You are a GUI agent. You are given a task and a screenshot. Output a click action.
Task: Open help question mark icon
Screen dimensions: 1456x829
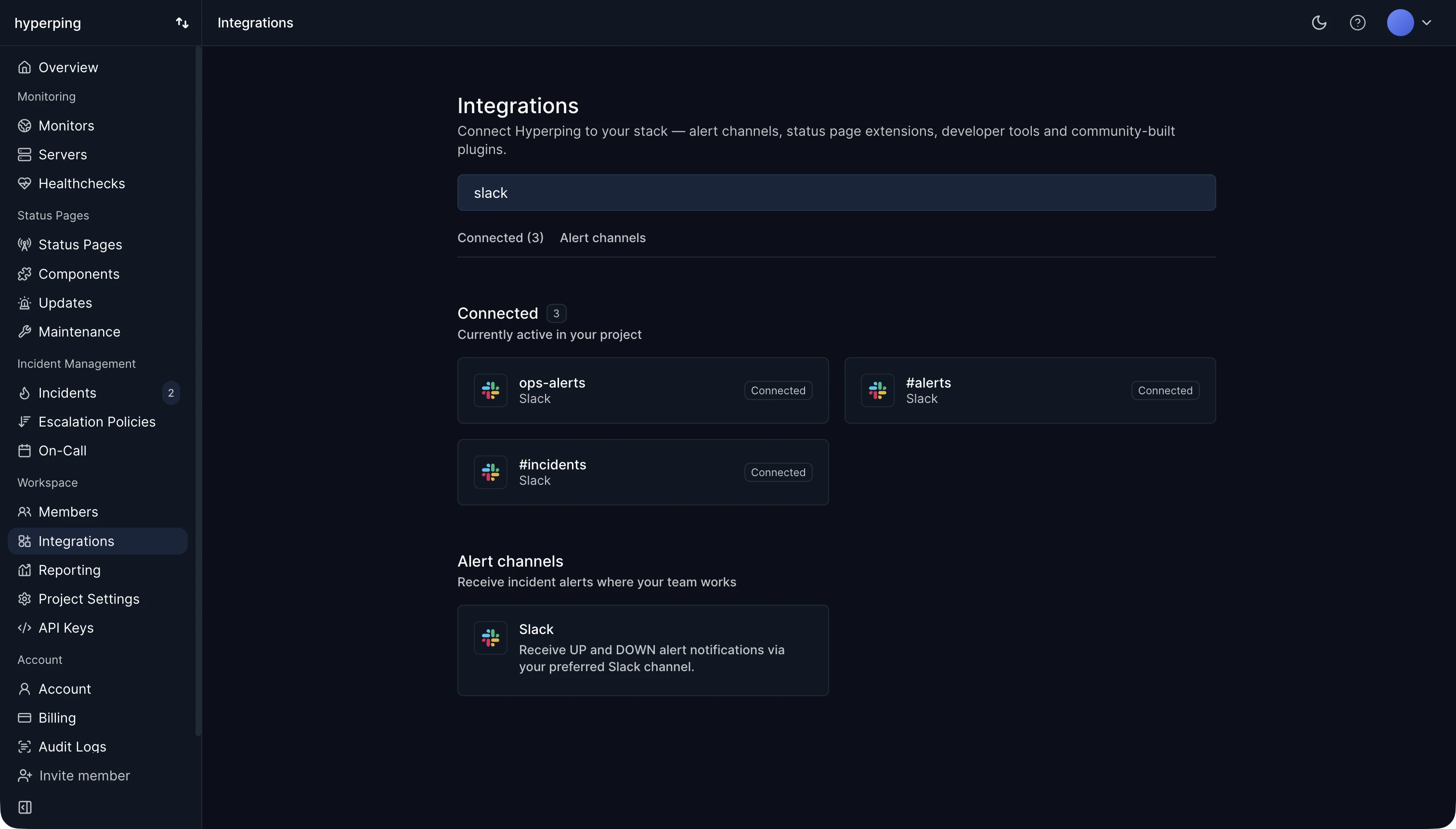point(1357,23)
